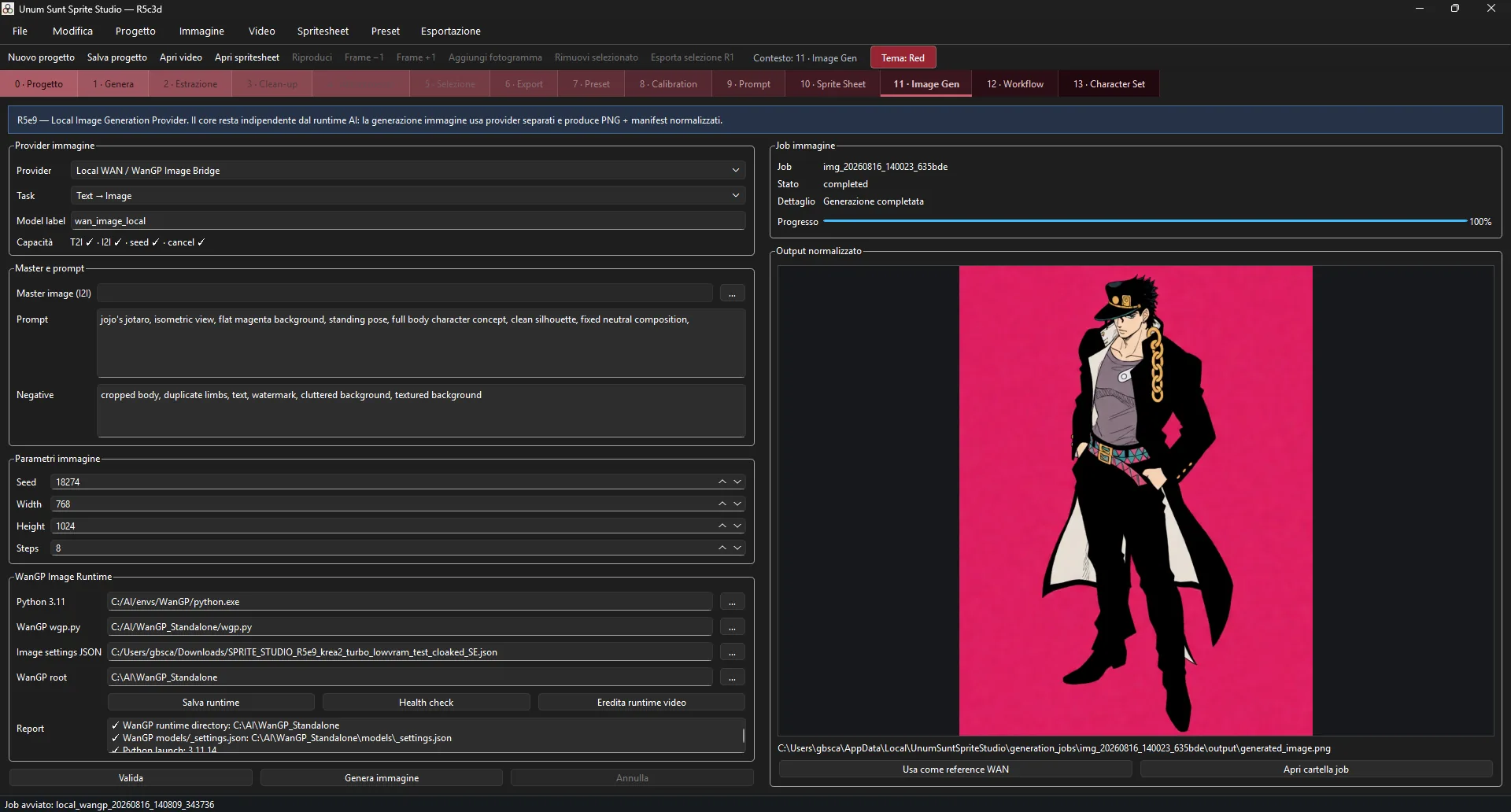1511x812 pixels.
Task: Open the Task dropdown
Action: [408, 196]
